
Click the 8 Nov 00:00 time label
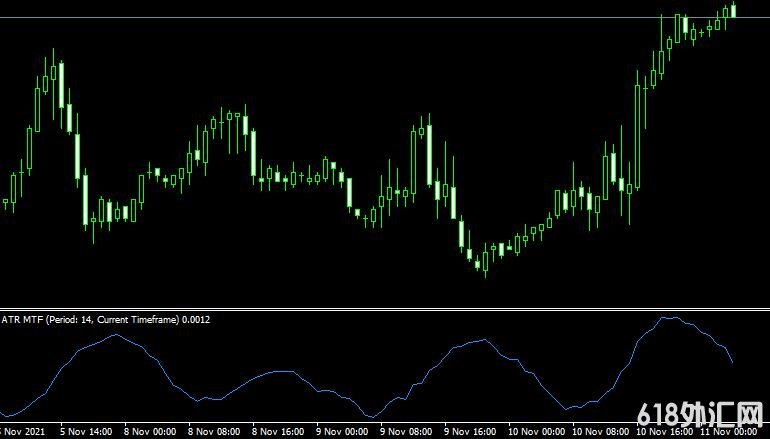pos(150,432)
